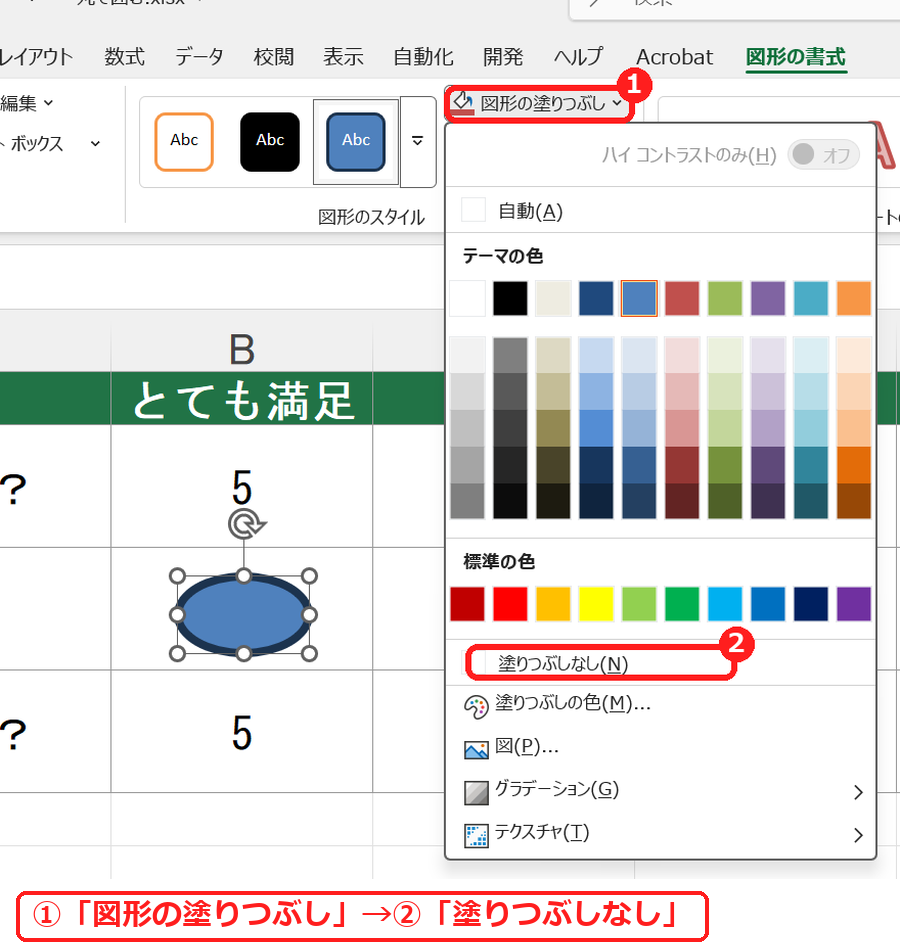
Task: Click the とても満足 header cell
Action: [x=242, y=399]
